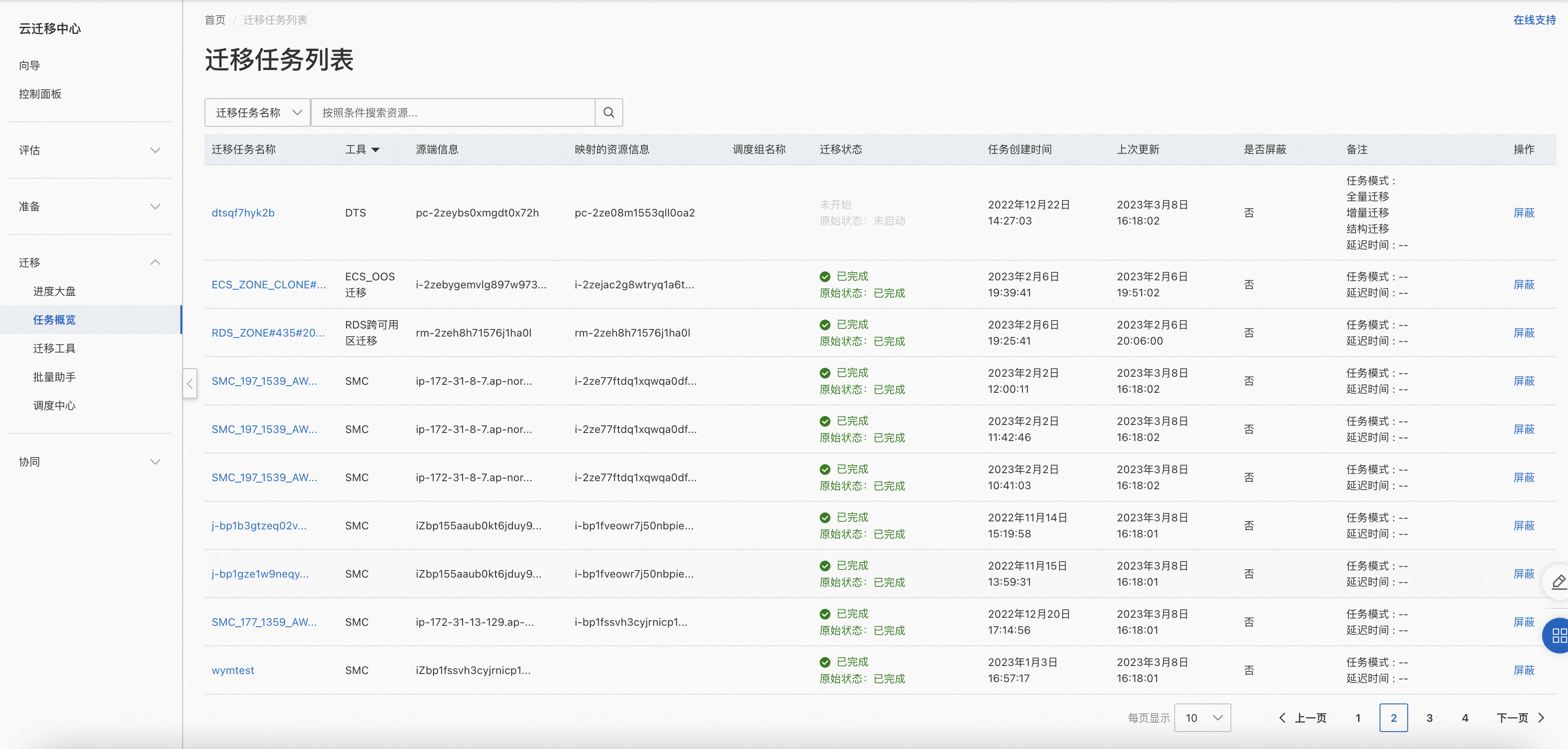Click the previous page arrow icon

1282,718
